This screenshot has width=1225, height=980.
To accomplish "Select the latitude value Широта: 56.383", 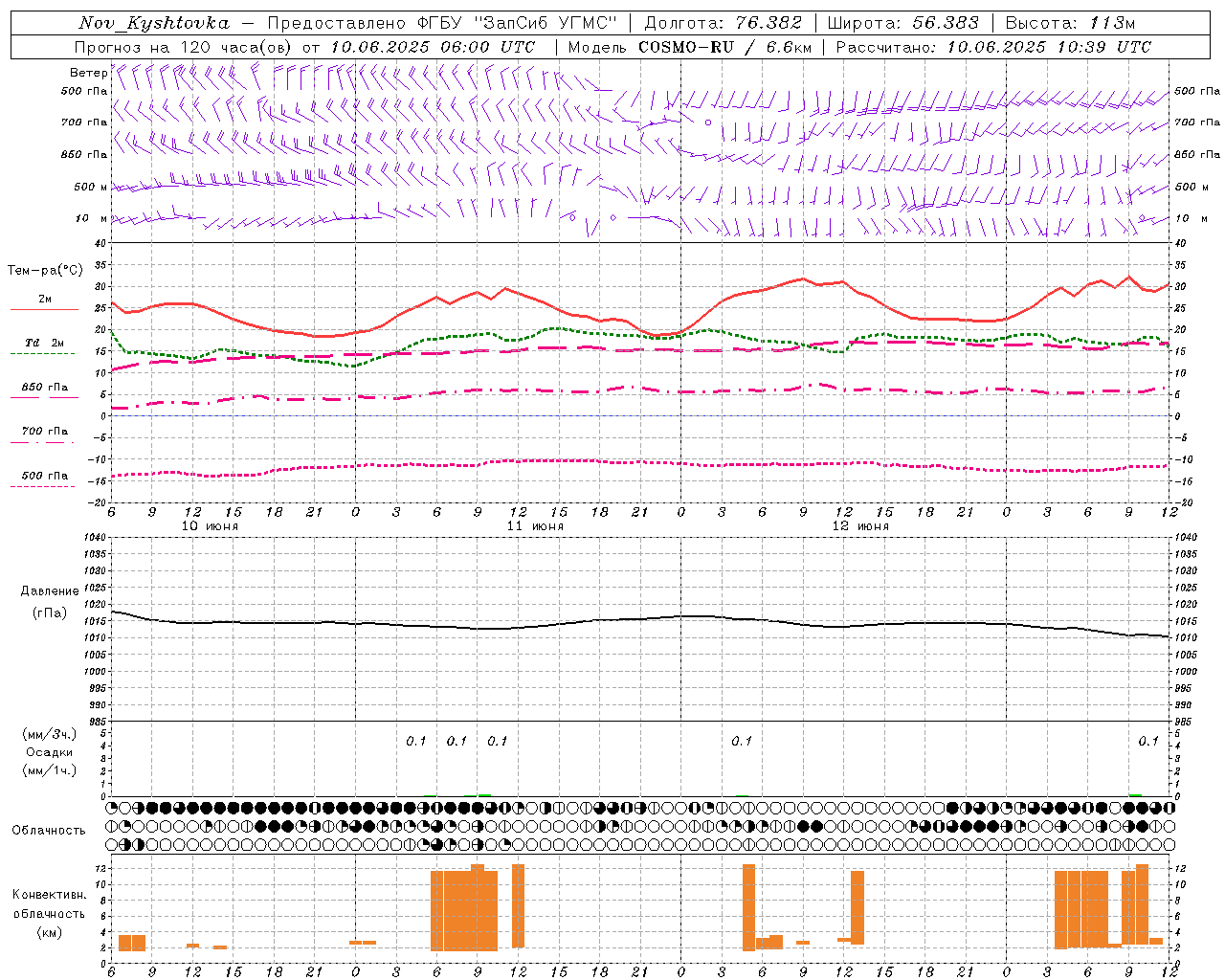I will pos(902,23).
